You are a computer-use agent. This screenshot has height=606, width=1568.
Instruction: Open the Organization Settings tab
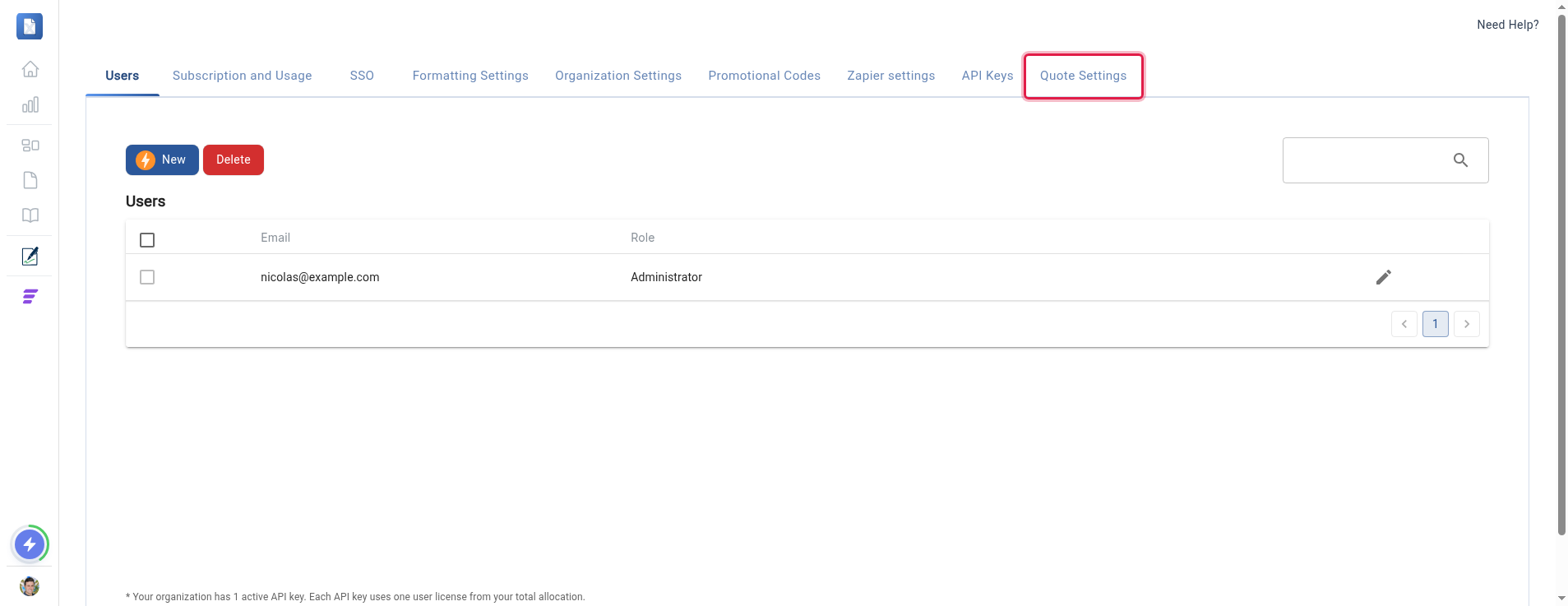point(618,76)
